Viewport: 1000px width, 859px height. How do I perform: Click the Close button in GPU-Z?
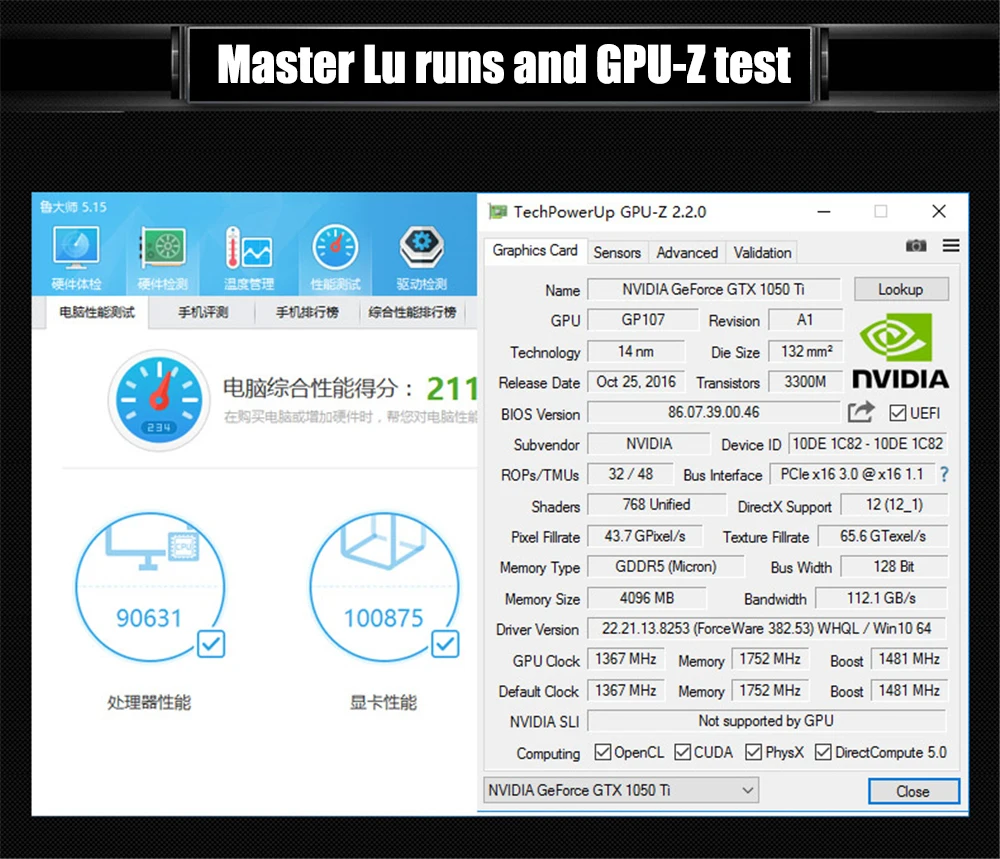coord(913,791)
